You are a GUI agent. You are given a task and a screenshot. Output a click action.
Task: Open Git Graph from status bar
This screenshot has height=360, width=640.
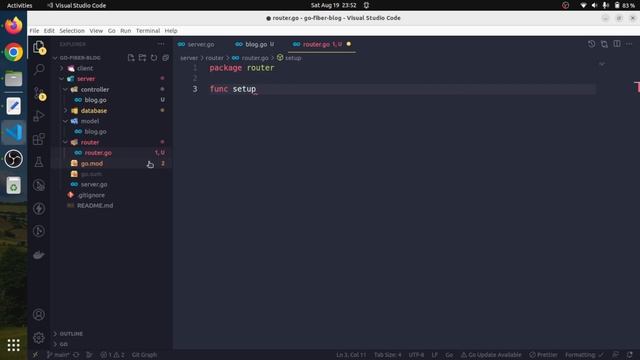[144, 355]
